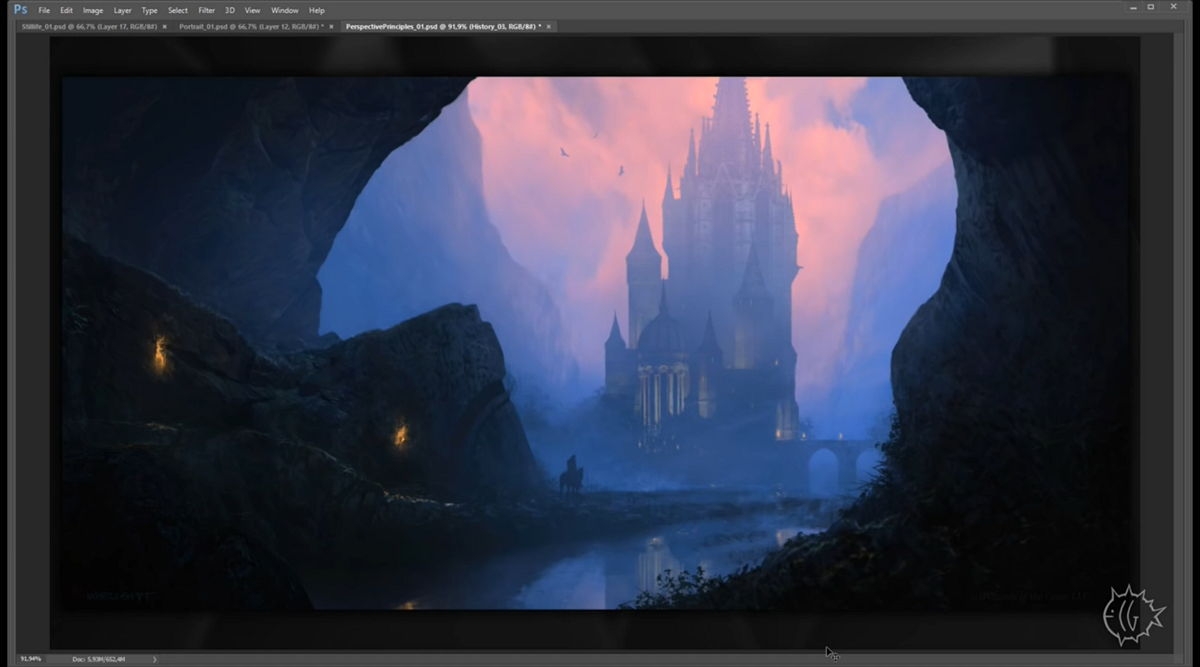Click the Photoshop Ps logo icon

point(20,9)
